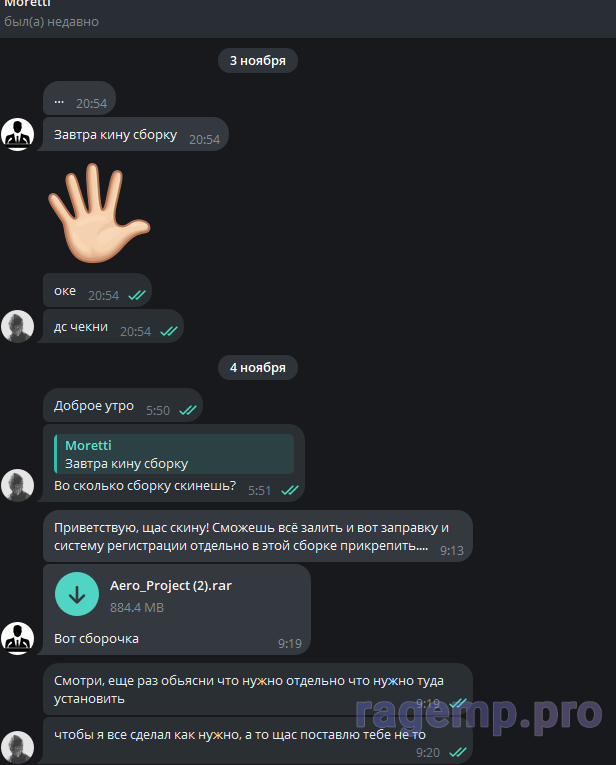Screen dimensions: 616x765
Task: Open Moretti profile from chat header
Action: 28,3
